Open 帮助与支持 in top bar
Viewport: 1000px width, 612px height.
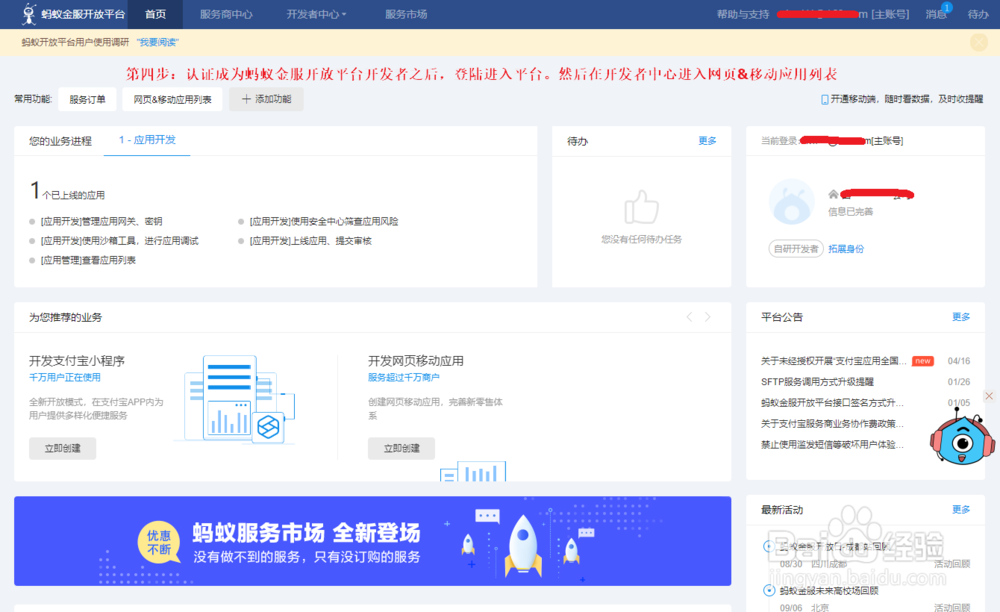click(x=743, y=14)
